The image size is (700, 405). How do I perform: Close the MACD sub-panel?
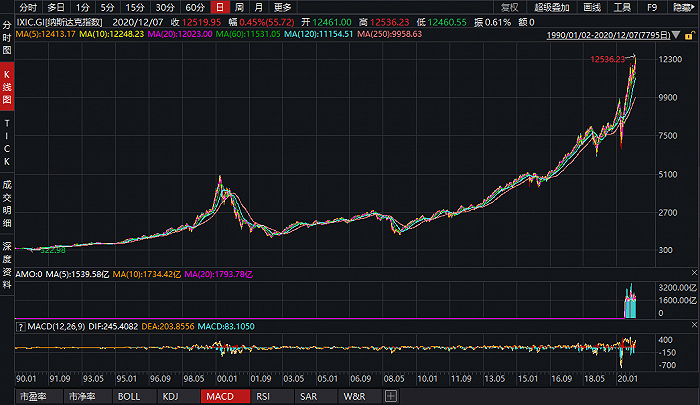(x=694, y=325)
